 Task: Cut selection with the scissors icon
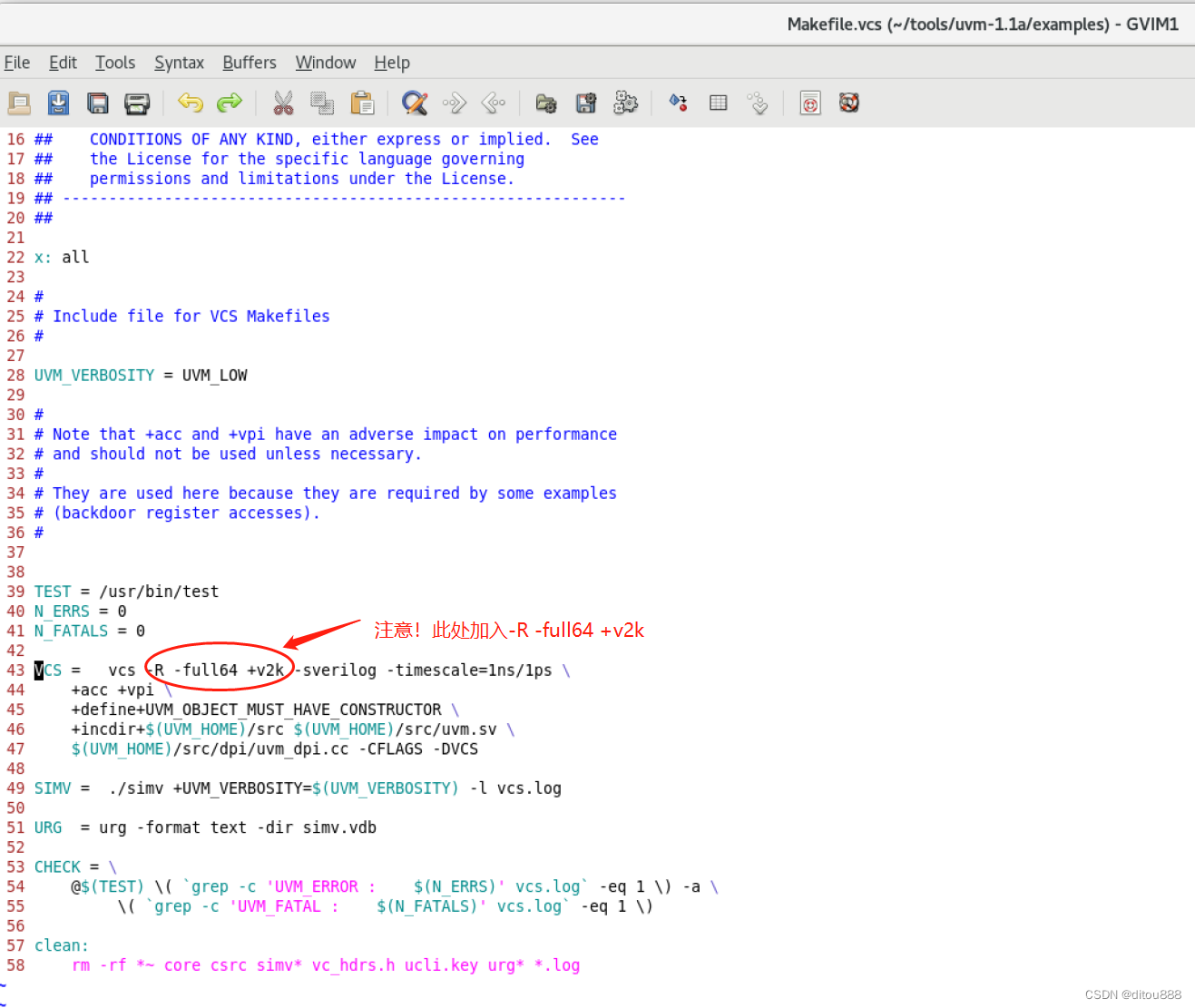click(x=283, y=103)
